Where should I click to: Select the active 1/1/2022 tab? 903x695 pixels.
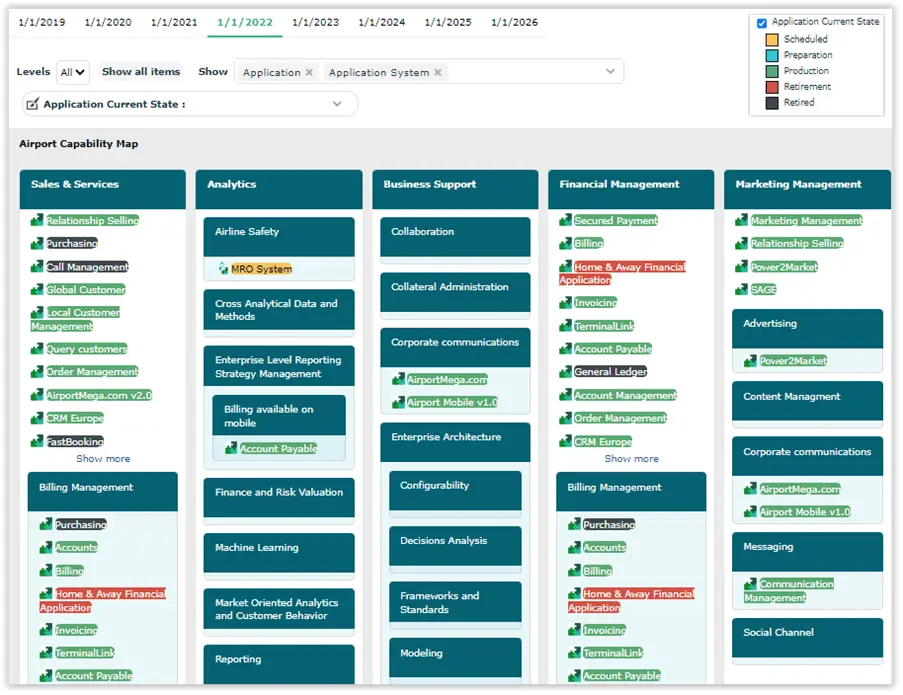(245, 22)
